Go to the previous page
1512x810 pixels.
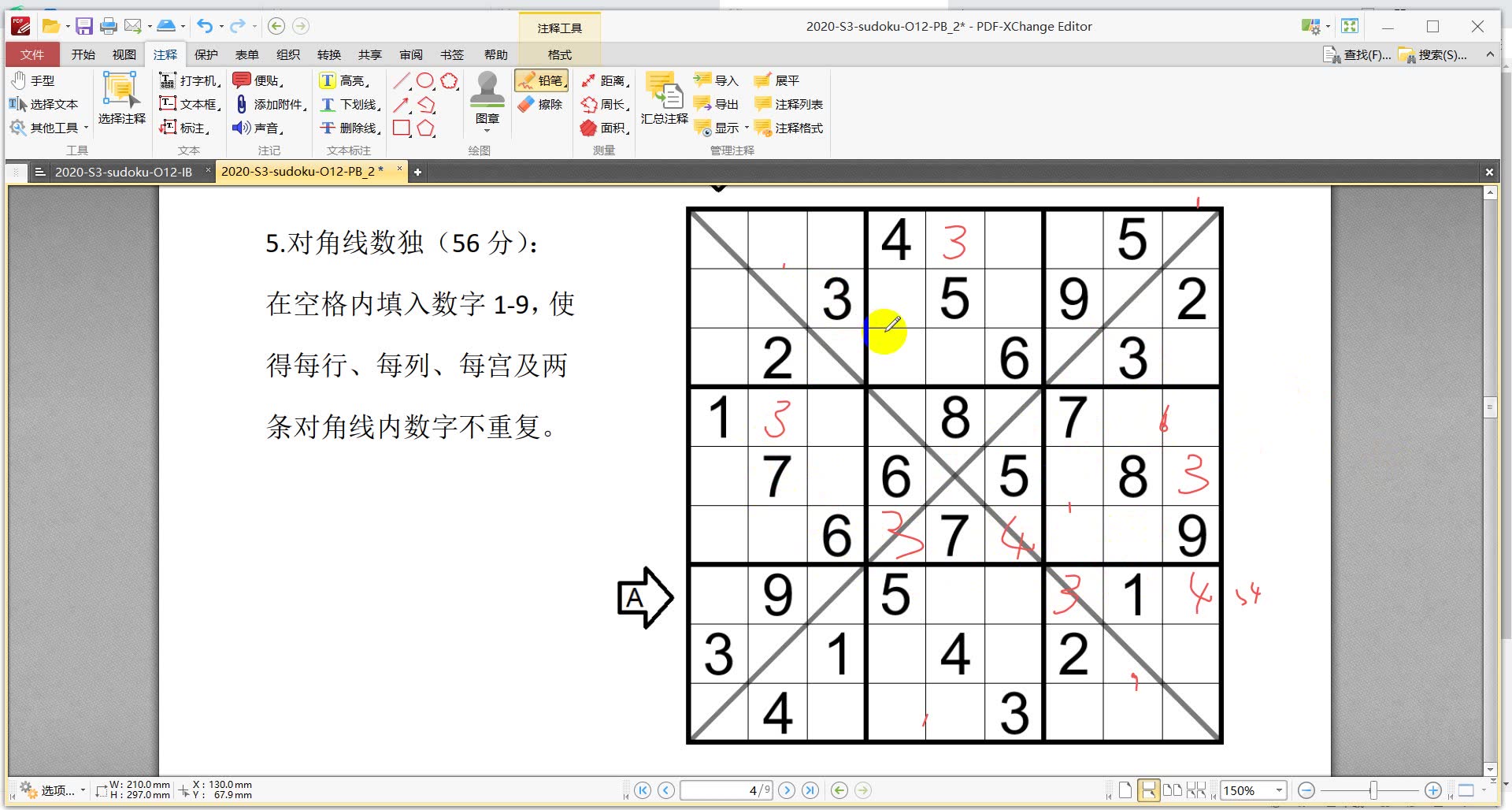tap(666, 790)
